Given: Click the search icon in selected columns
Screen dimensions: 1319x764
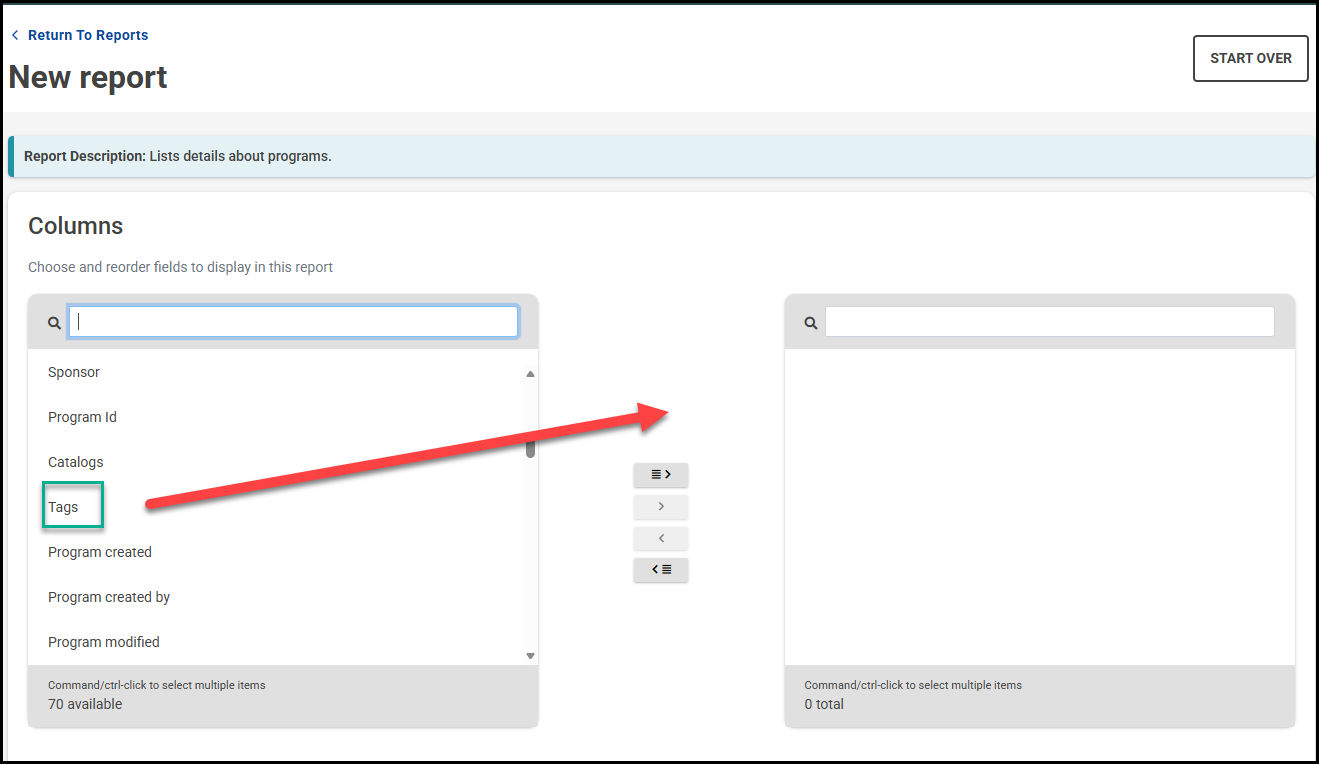Looking at the screenshot, I should pyautogui.click(x=811, y=323).
